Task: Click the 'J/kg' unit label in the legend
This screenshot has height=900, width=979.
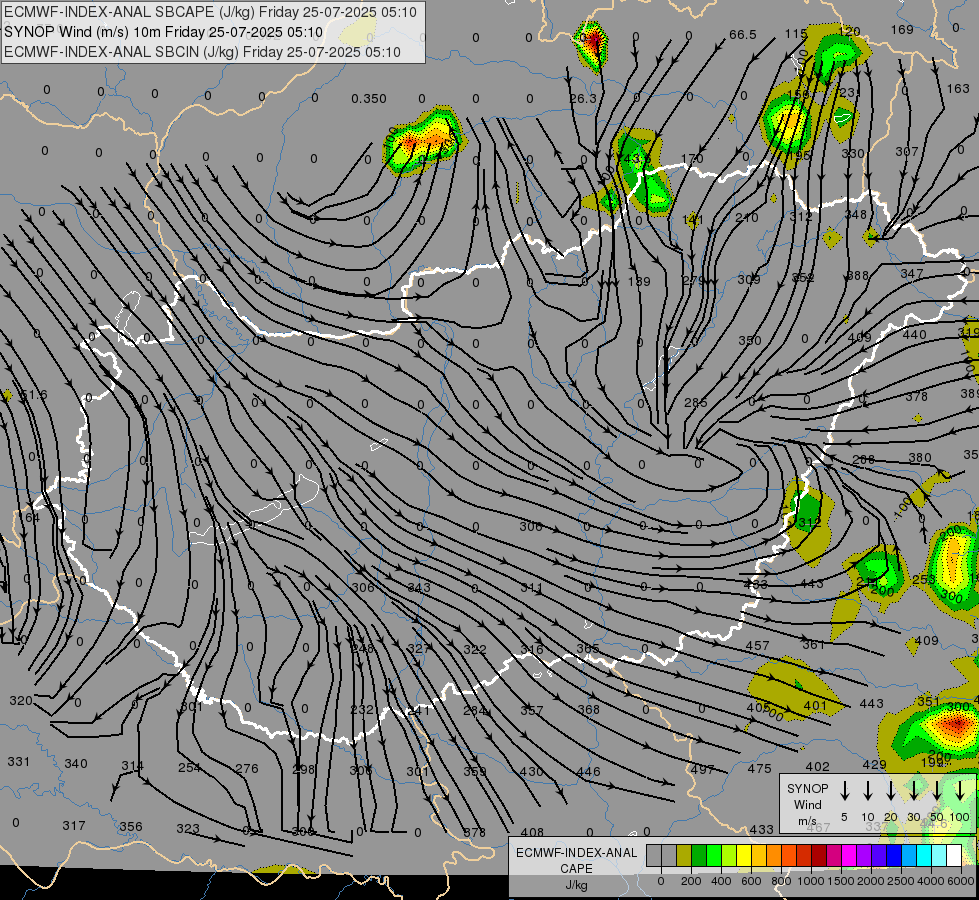Action: click(576, 885)
